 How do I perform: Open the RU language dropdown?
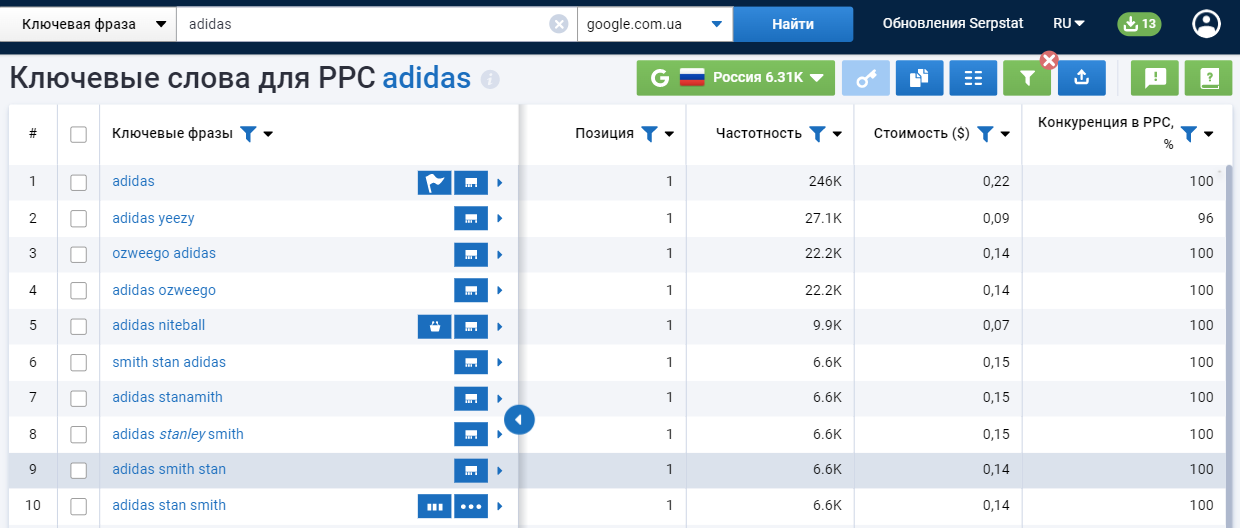click(x=1069, y=24)
